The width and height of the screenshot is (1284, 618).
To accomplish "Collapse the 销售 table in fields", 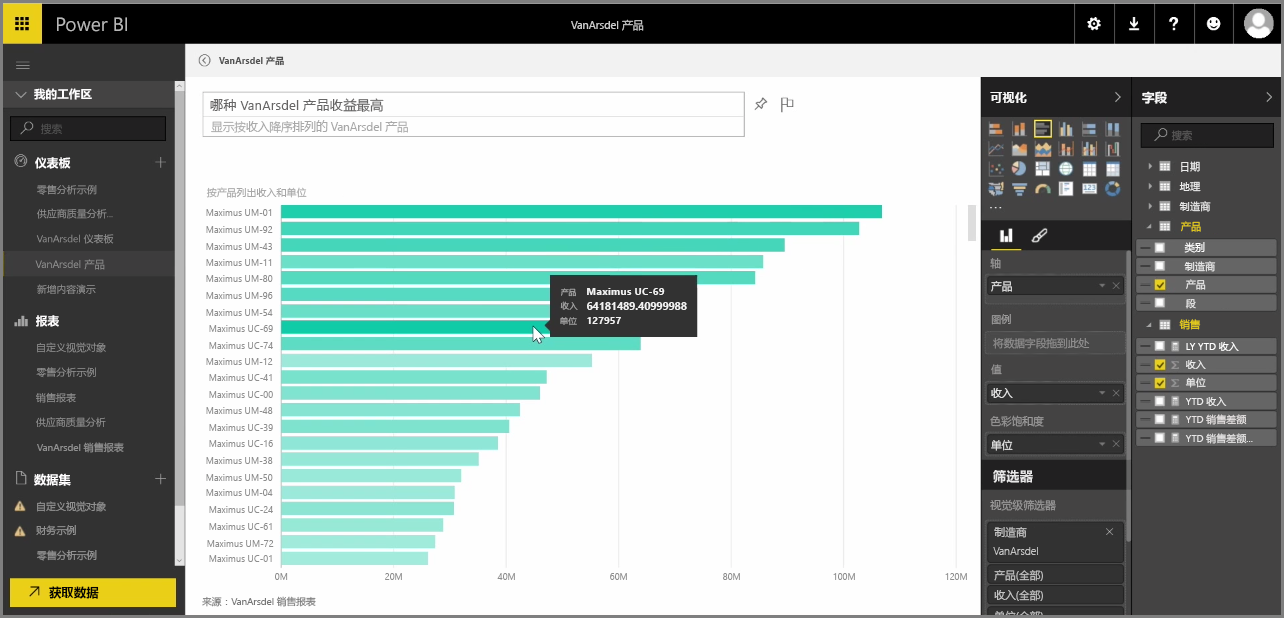I will (x=1150, y=325).
